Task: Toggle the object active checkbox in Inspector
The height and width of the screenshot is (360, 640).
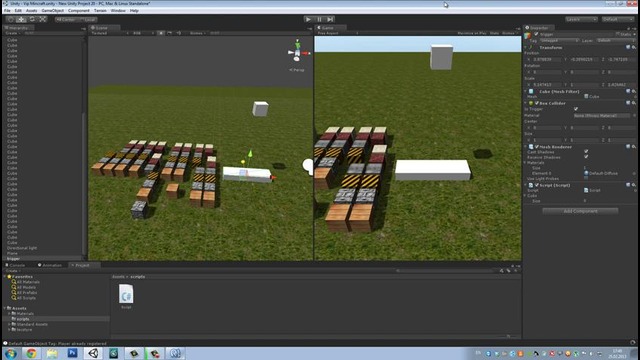Action: (536, 34)
